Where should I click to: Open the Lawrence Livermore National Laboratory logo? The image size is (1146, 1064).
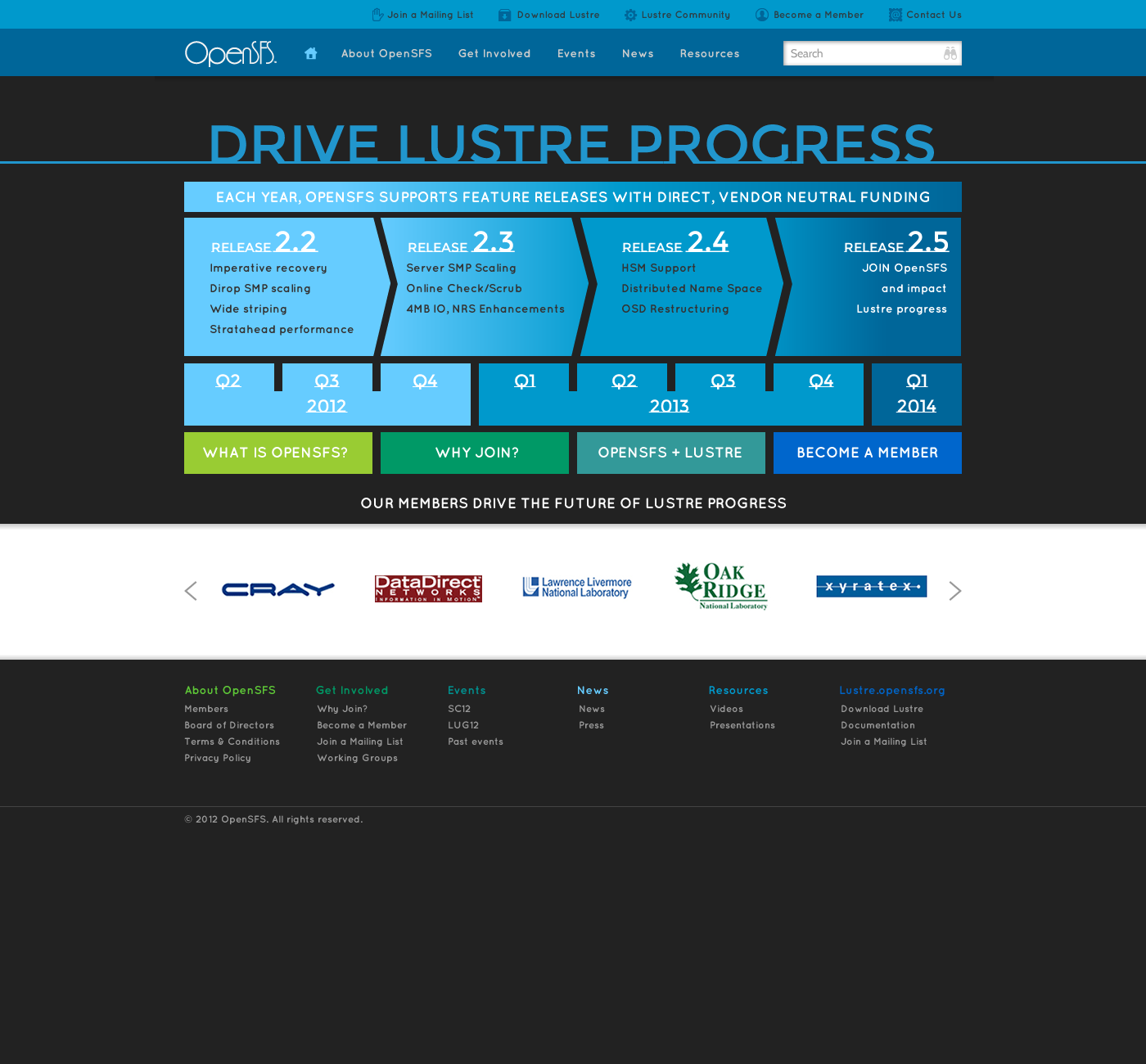(x=577, y=587)
